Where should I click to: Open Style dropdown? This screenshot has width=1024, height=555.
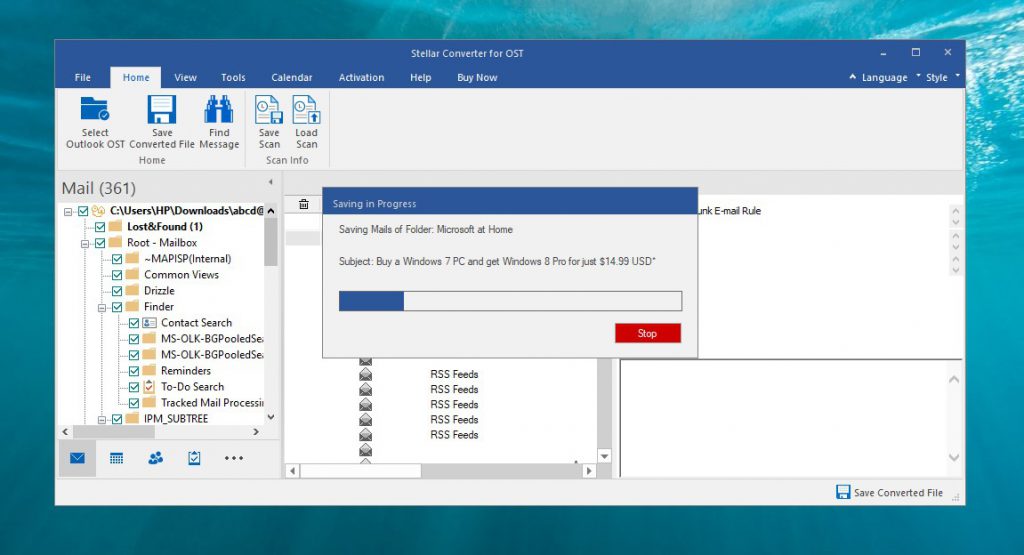pos(936,77)
